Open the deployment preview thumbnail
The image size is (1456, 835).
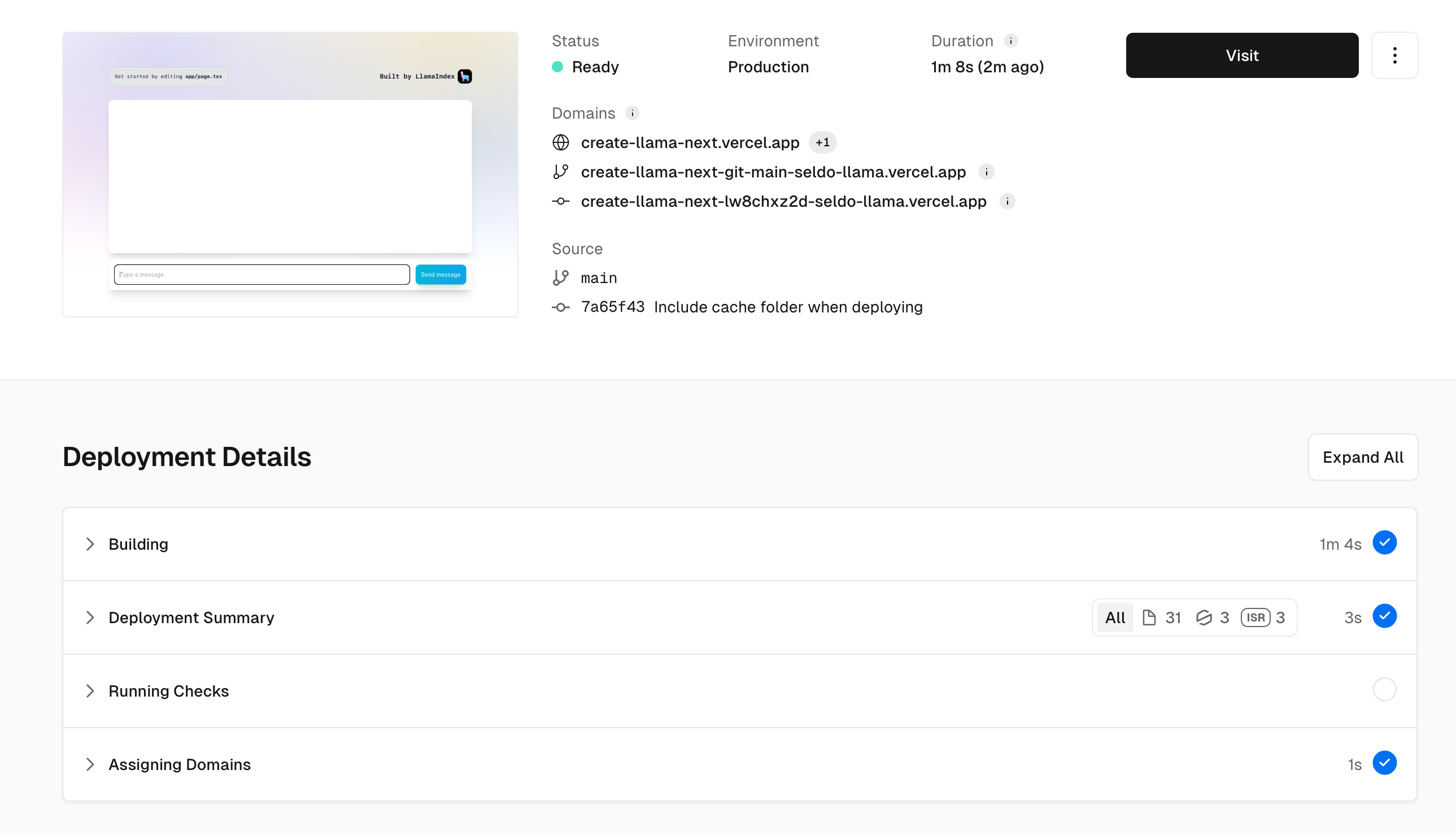[290, 175]
